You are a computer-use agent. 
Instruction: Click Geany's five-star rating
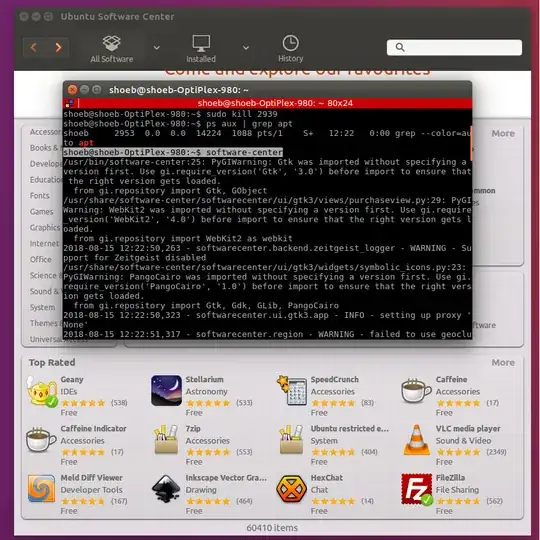83,403
